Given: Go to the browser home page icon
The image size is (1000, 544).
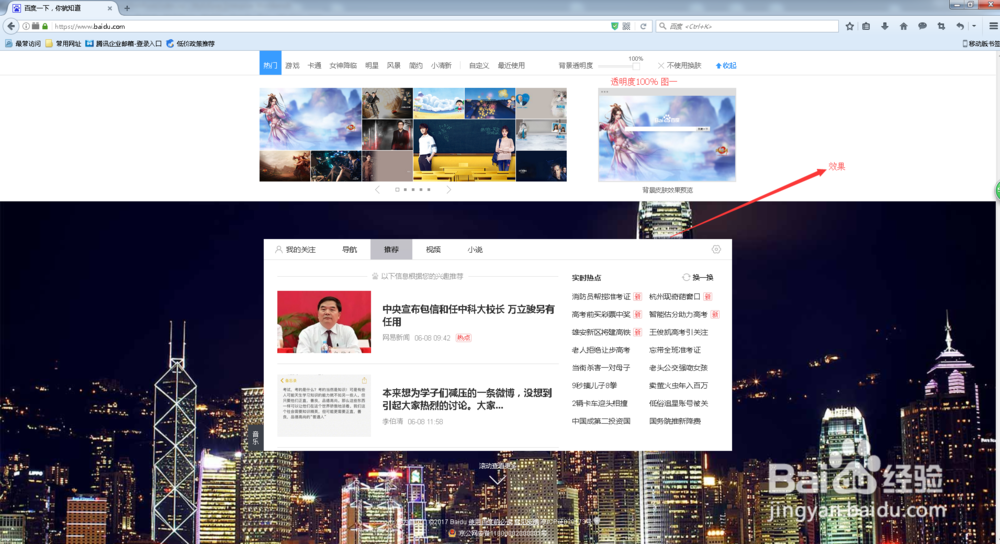Looking at the screenshot, I should pos(903,26).
